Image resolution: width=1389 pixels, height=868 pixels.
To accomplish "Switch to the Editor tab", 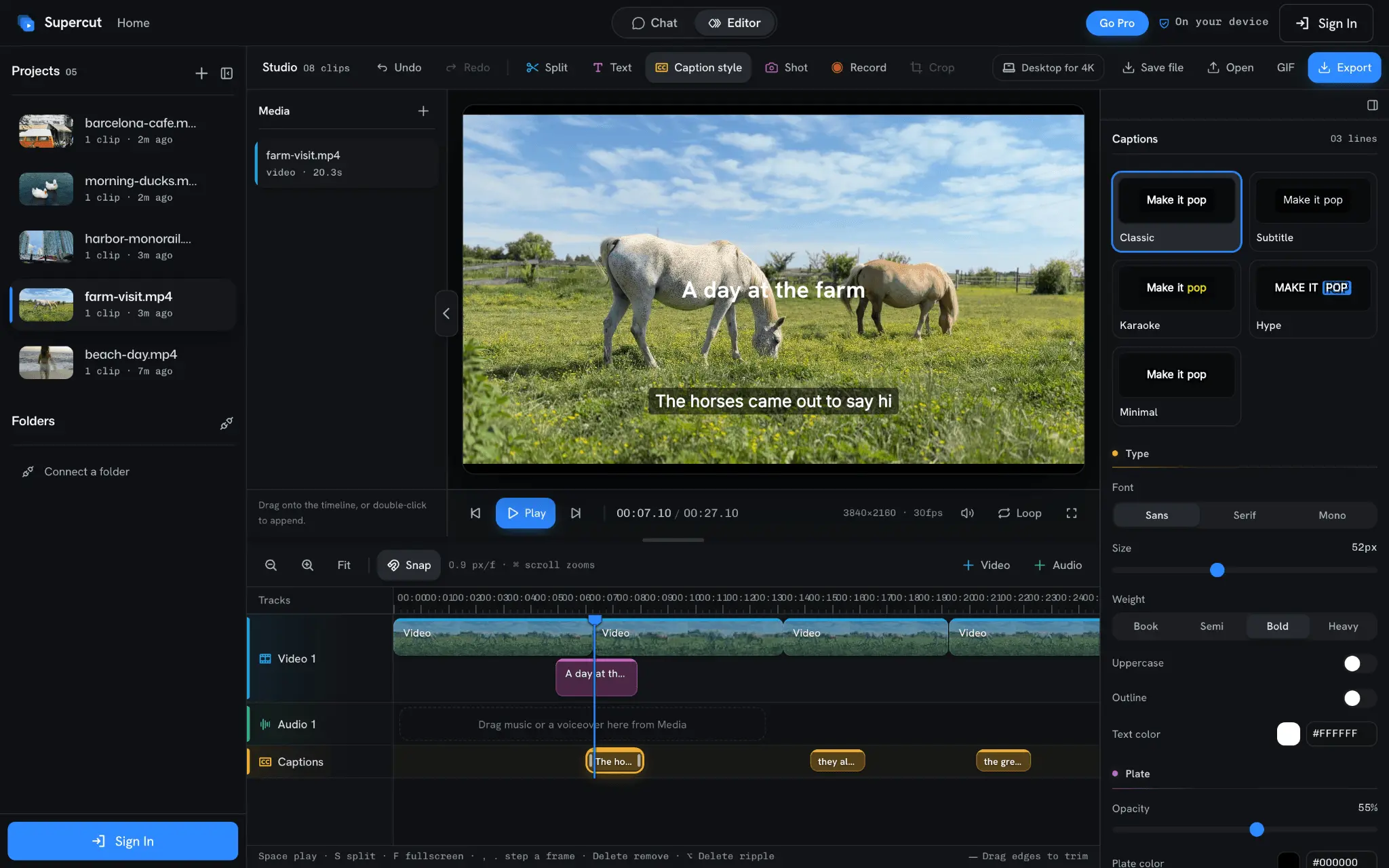I will click(x=735, y=23).
